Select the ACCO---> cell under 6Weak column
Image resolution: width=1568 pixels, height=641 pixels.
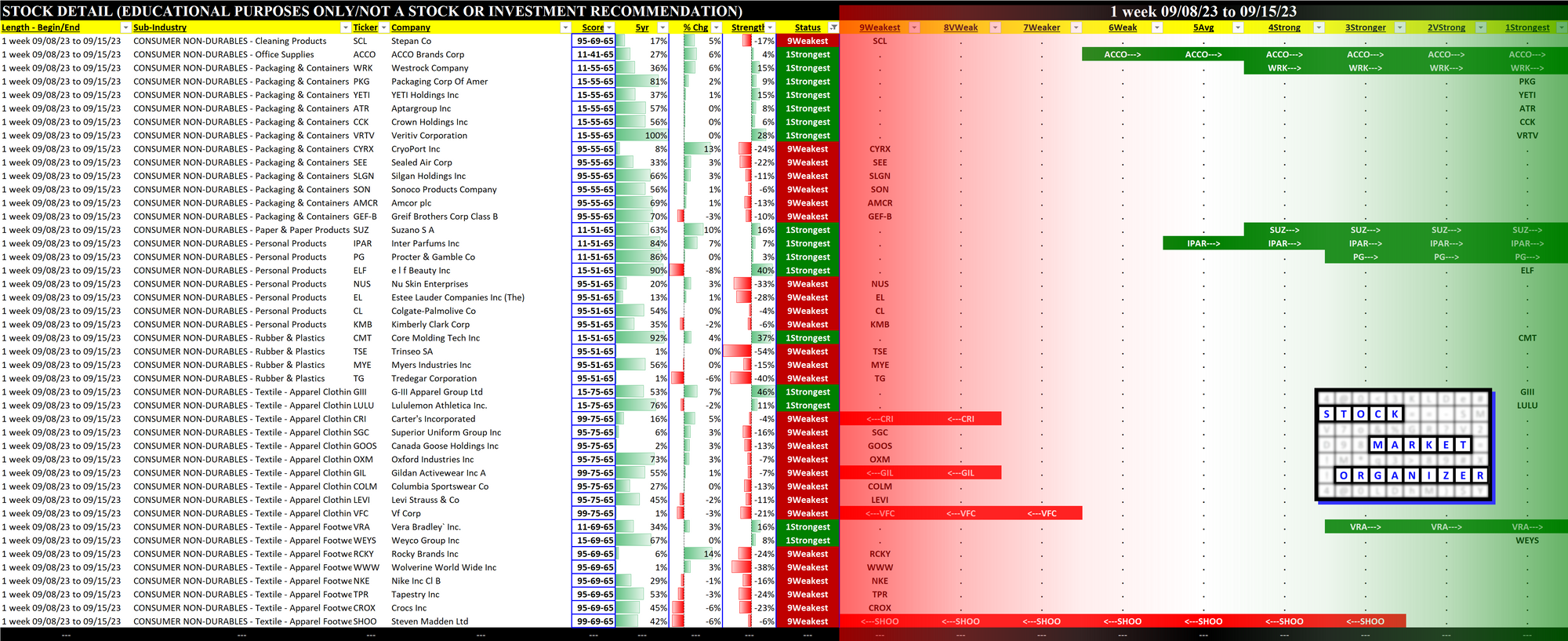[x=1123, y=55]
